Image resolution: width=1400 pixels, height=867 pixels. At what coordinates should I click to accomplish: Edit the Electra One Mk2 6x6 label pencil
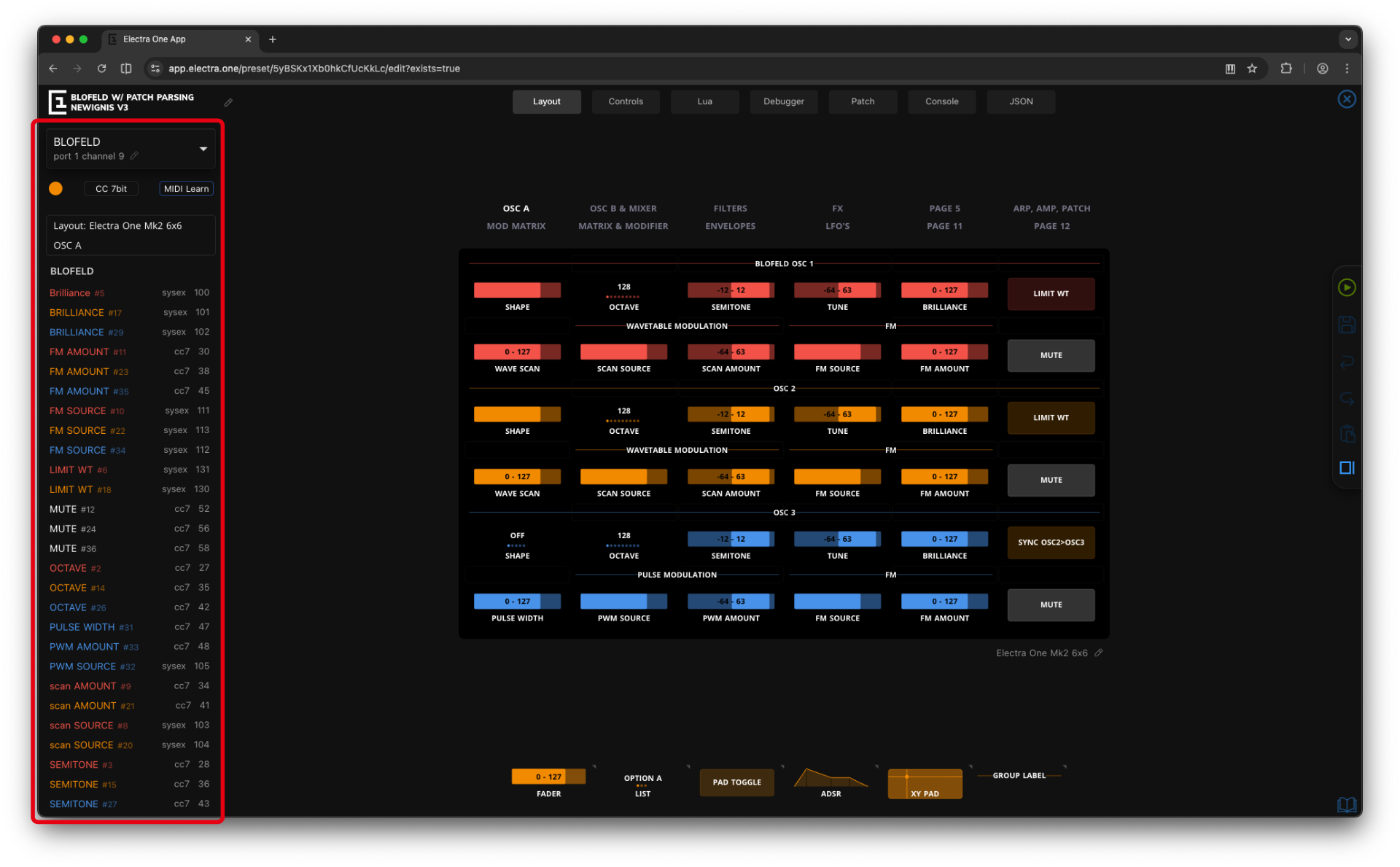coord(1099,653)
